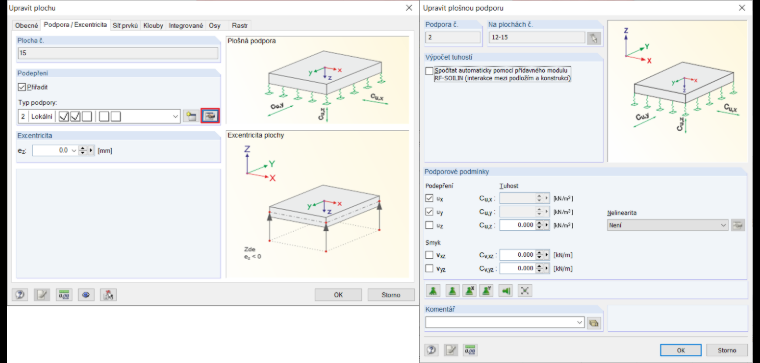760x363 pixels.
Task: Click the Cv,xz stiffness value field
Action: click(x=517, y=254)
